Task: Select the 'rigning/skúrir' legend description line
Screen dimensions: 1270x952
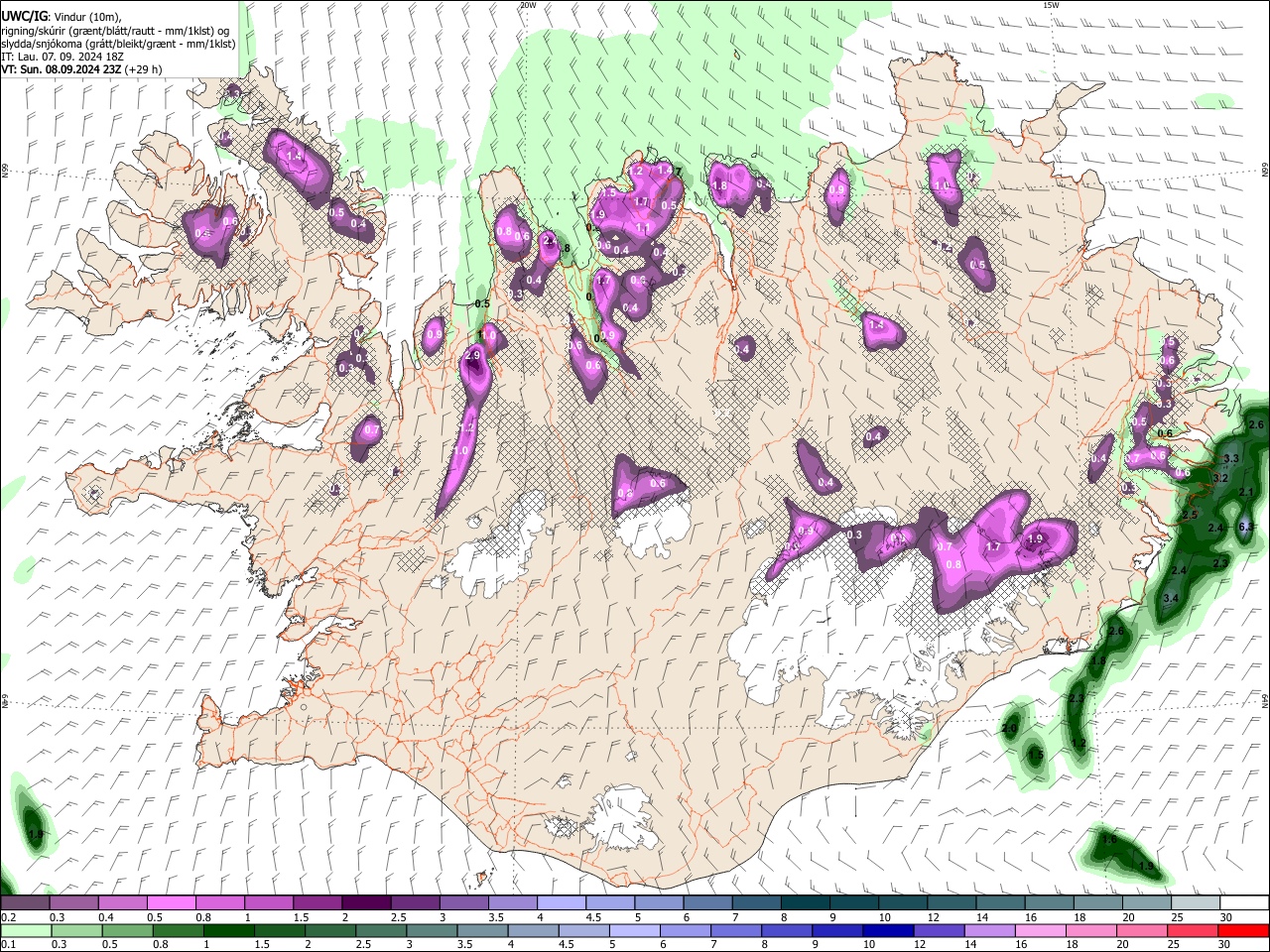Action: coord(114,31)
